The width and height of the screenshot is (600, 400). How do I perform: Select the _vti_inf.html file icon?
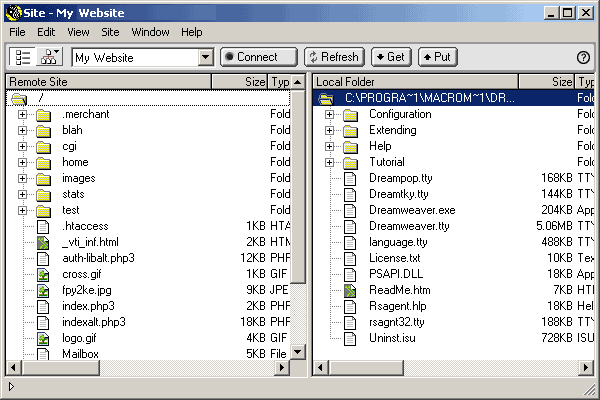43,243
